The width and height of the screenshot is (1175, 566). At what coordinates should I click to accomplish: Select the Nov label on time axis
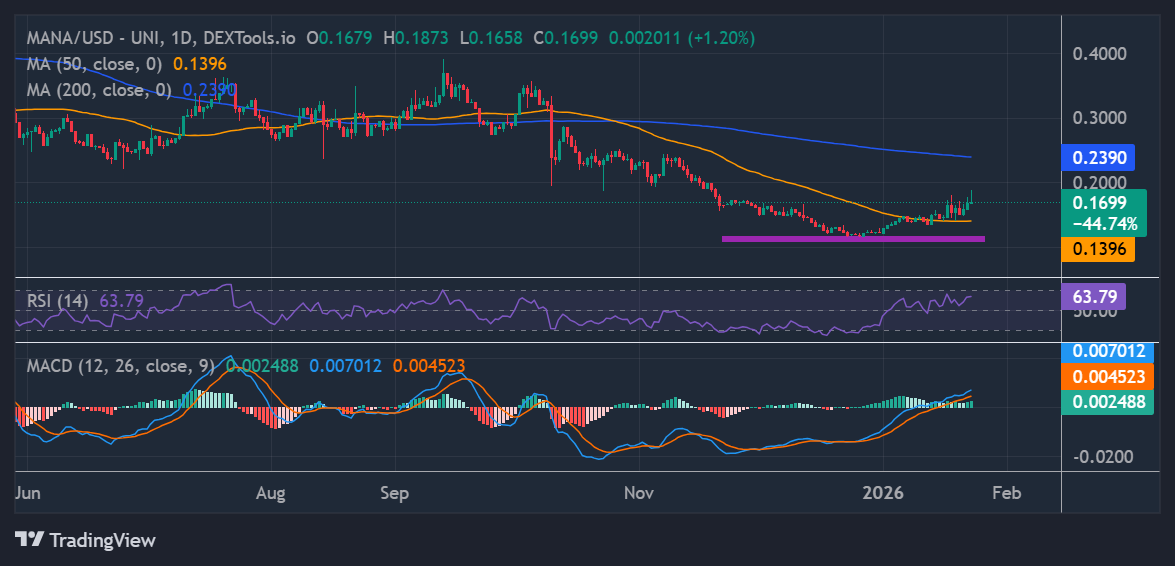(637, 493)
